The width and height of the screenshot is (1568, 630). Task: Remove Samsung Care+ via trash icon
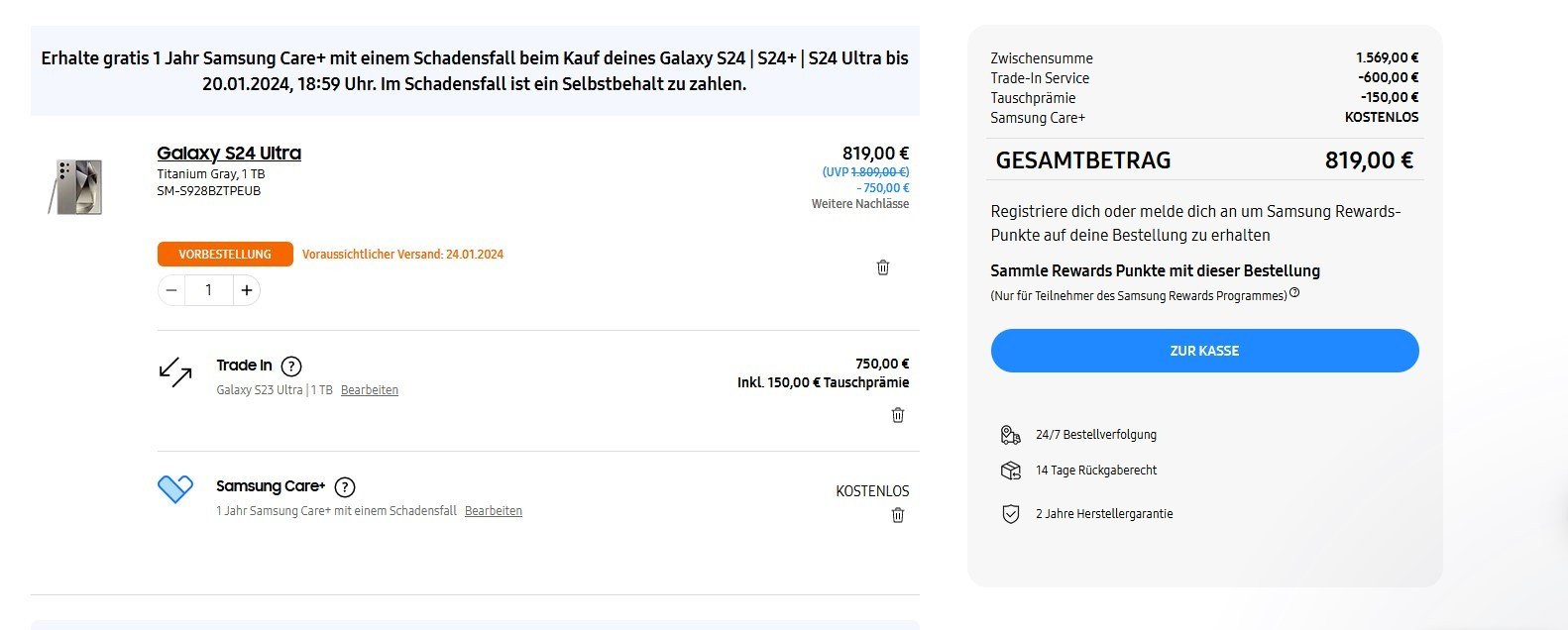point(898,515)
